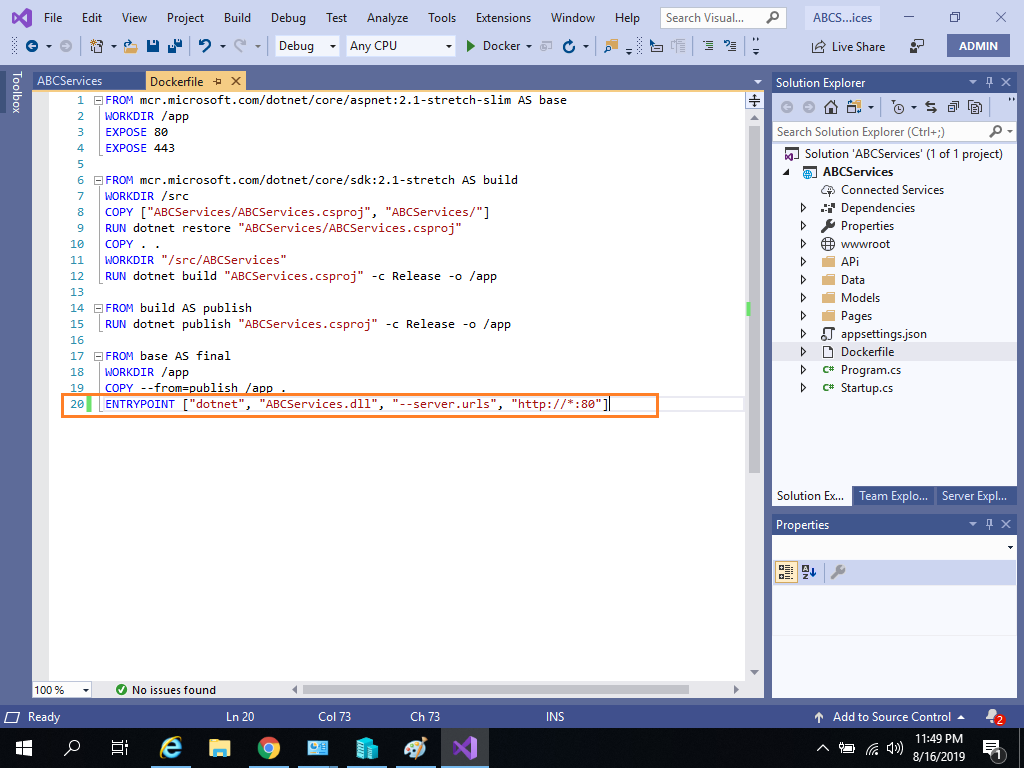Screen dimensions: 1024x768
Task: Click the Home icon in Solution Explorer
Action: [831, 107]
